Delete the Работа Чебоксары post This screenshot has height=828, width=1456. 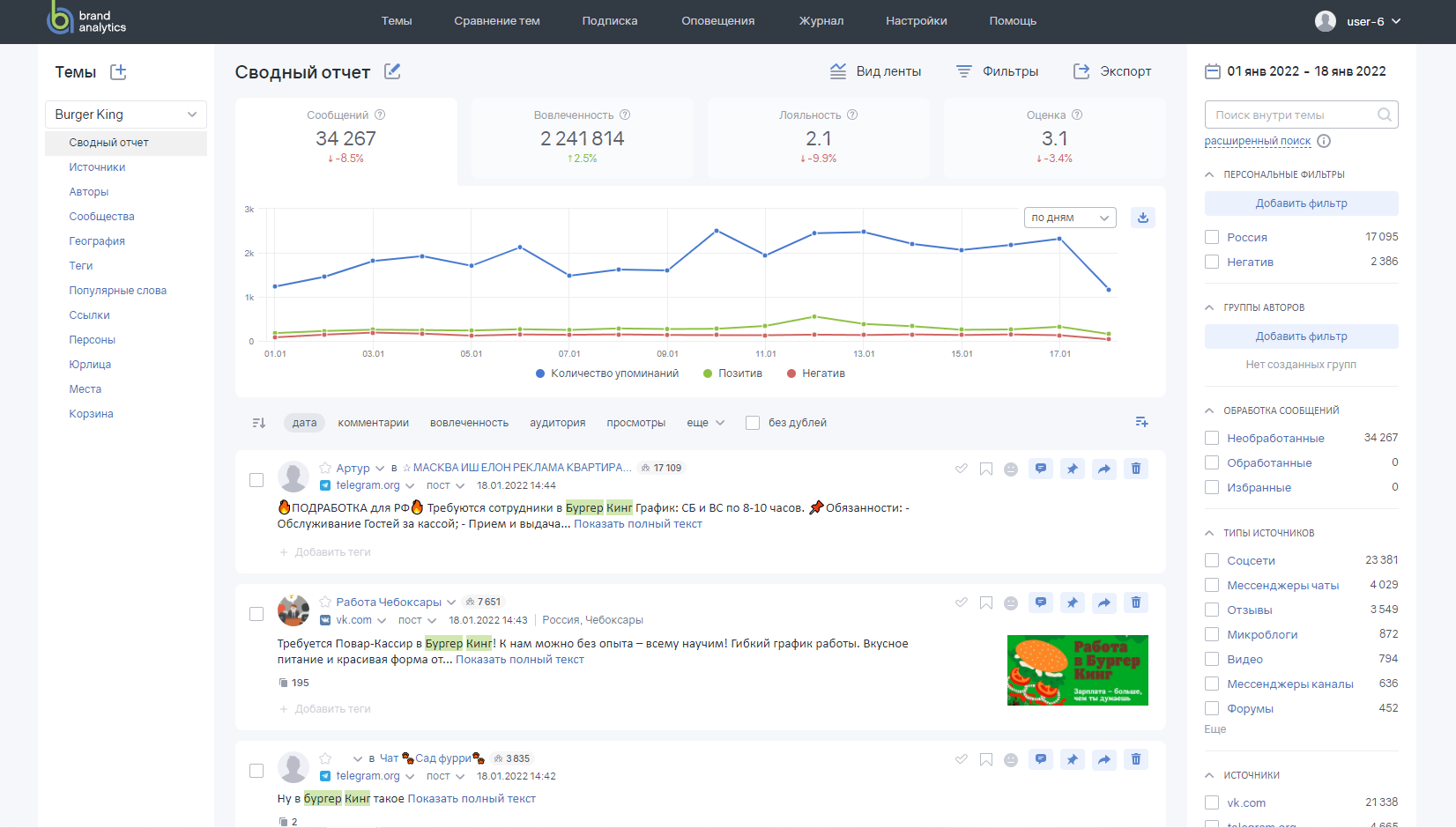pyautogui.click(x=1136, y=603)
